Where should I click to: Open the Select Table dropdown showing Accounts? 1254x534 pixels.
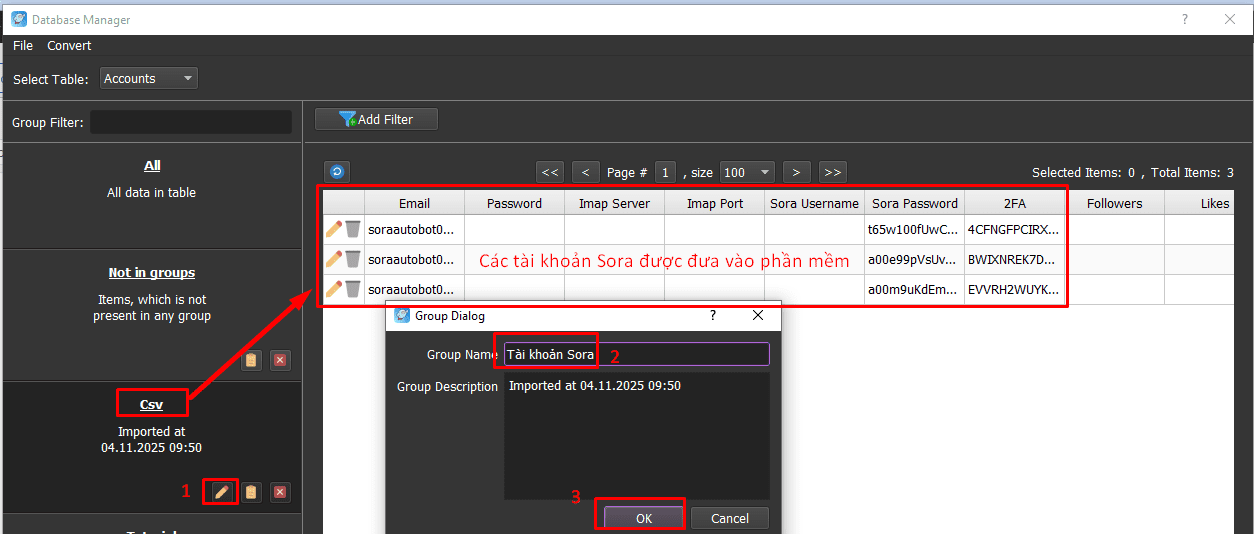click(149, 78)
